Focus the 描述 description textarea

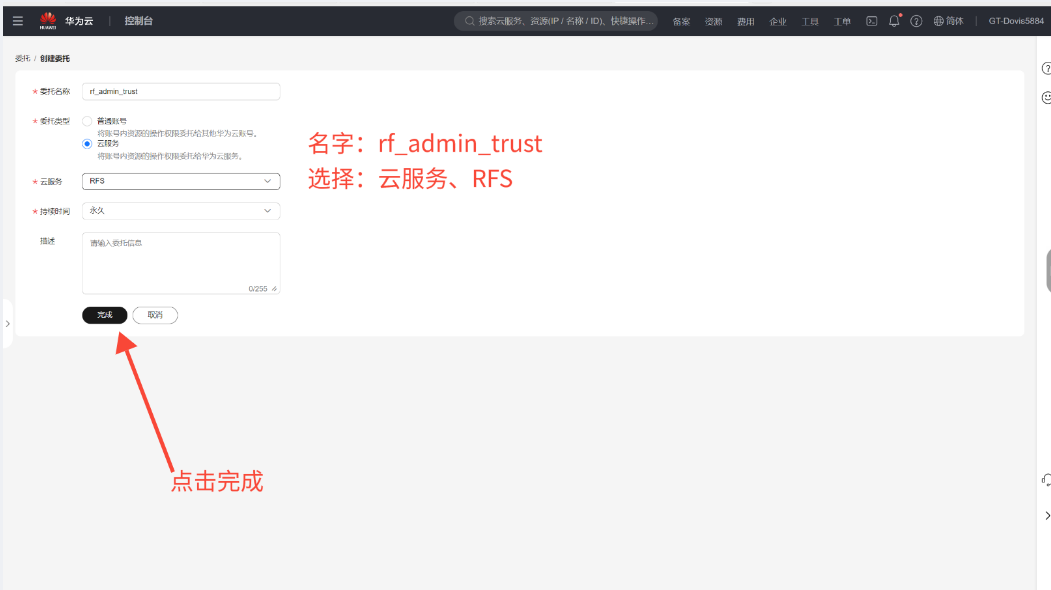tap(181, 262)
